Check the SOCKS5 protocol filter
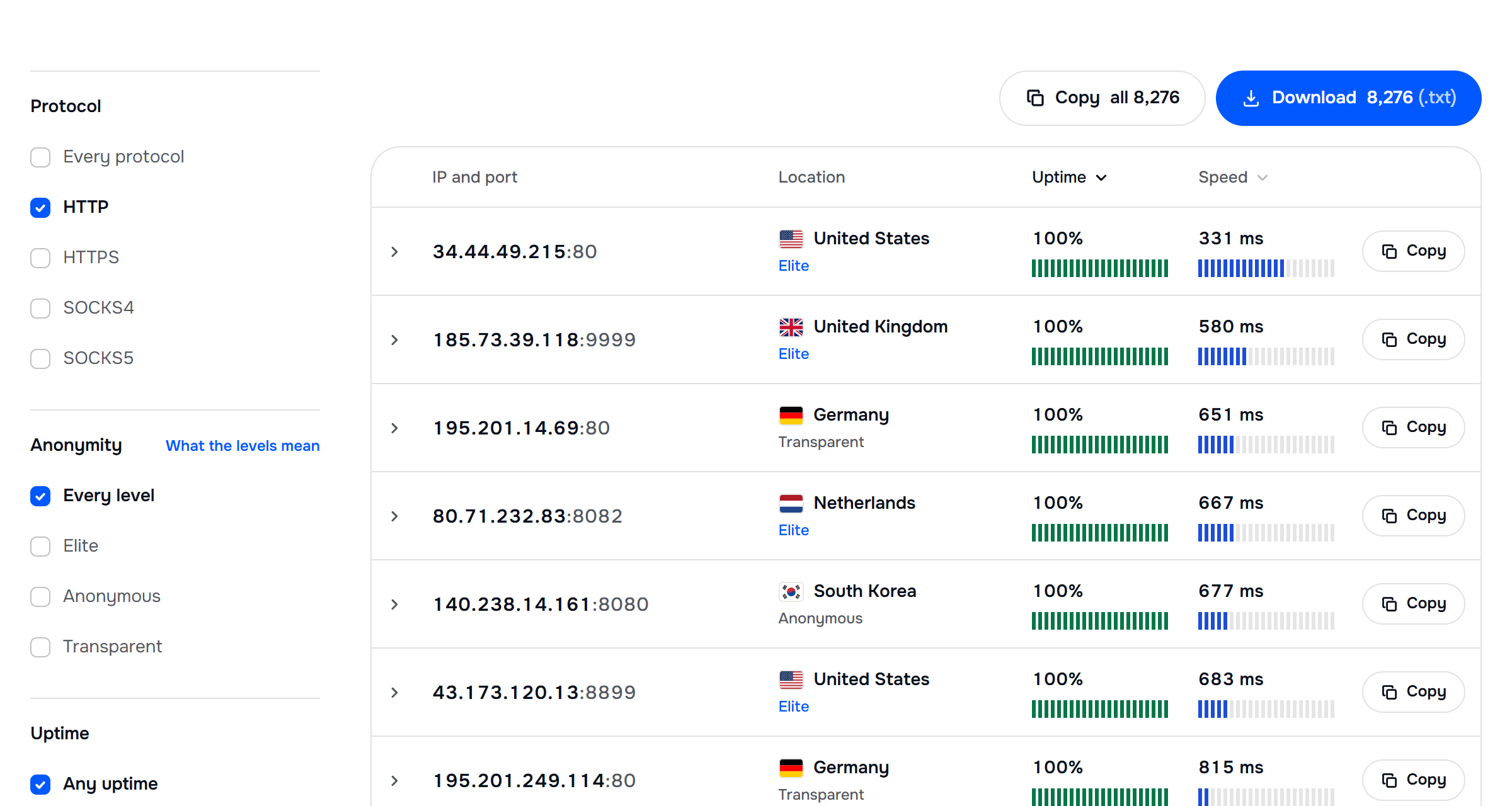Screen dimensions: 1512x806 (40, 358)
